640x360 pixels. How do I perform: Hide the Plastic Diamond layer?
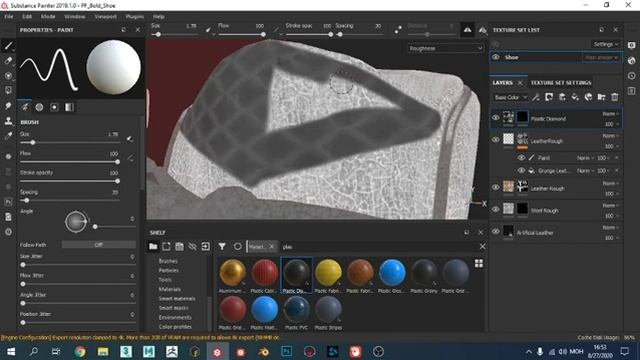tap(496, 118)
